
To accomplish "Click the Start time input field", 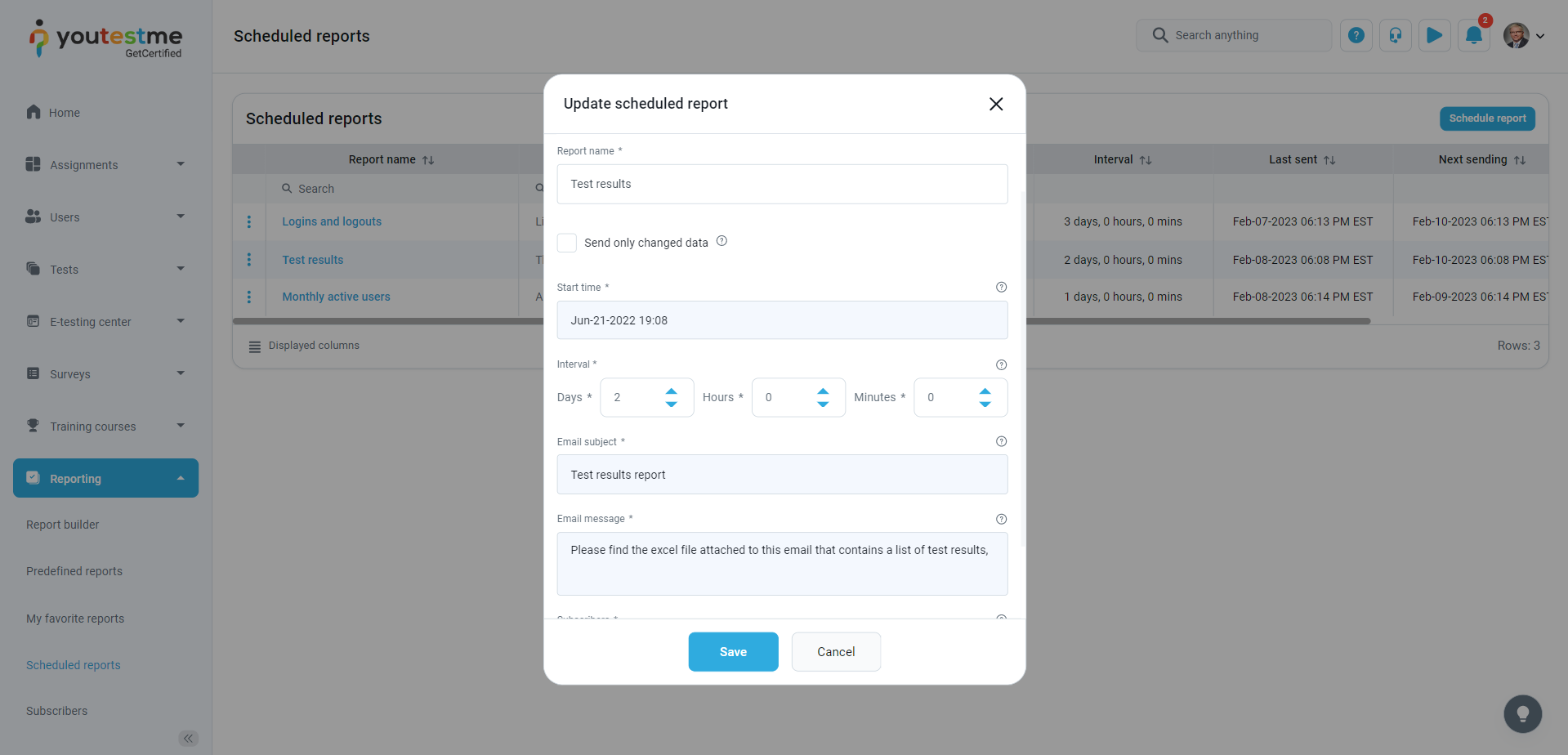I will click(782, 320).
